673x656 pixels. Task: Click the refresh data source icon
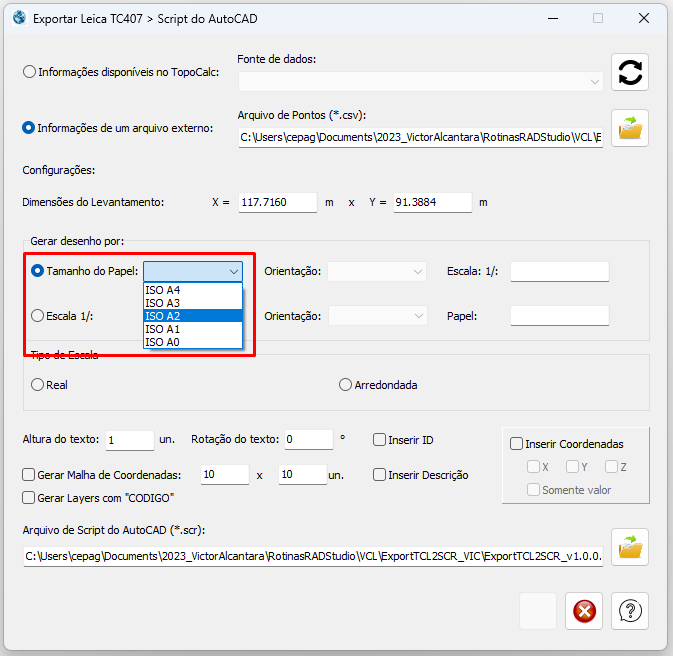[630, 72]
